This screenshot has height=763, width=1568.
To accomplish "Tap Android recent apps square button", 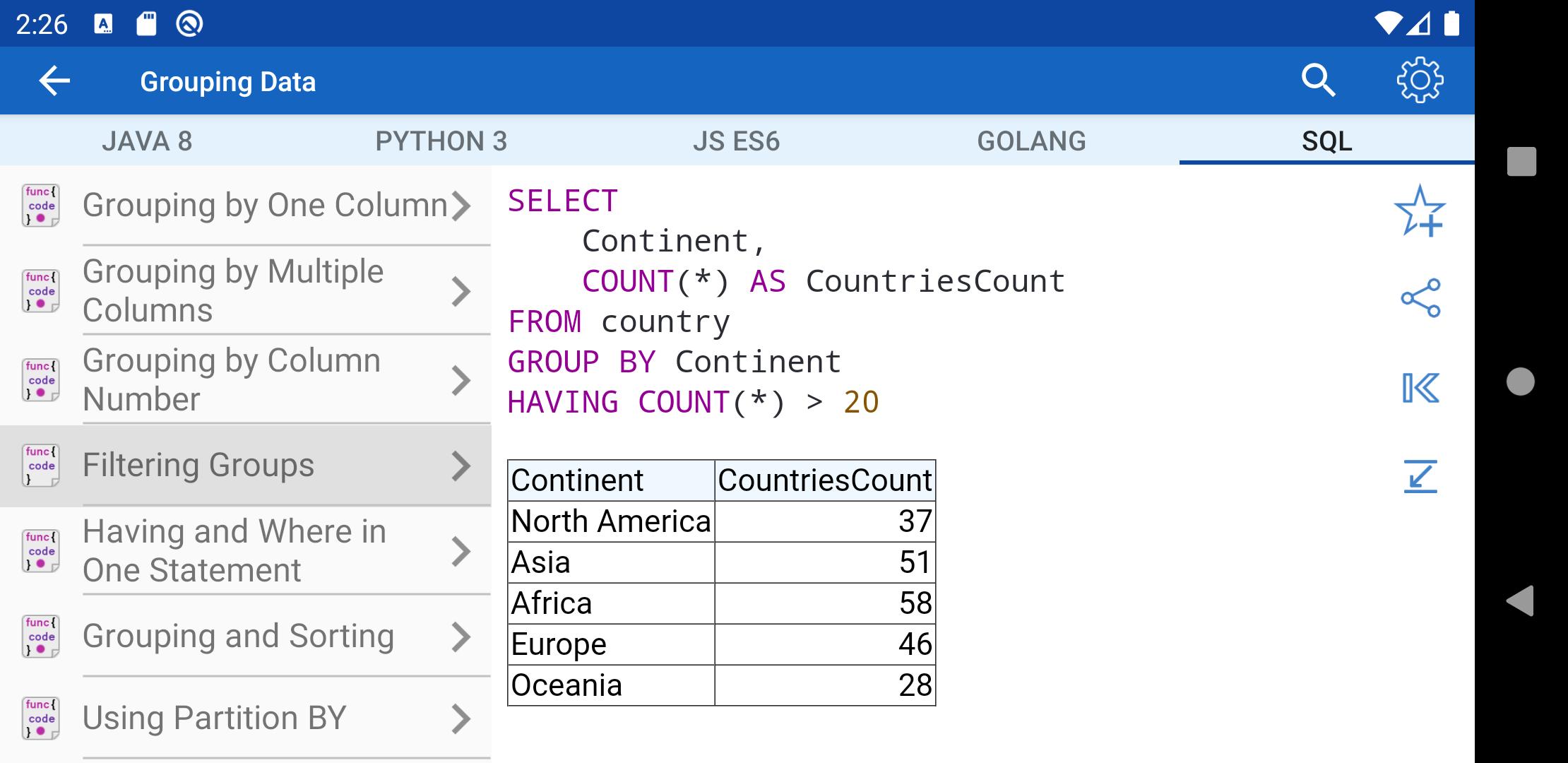I will point(1521,162).
